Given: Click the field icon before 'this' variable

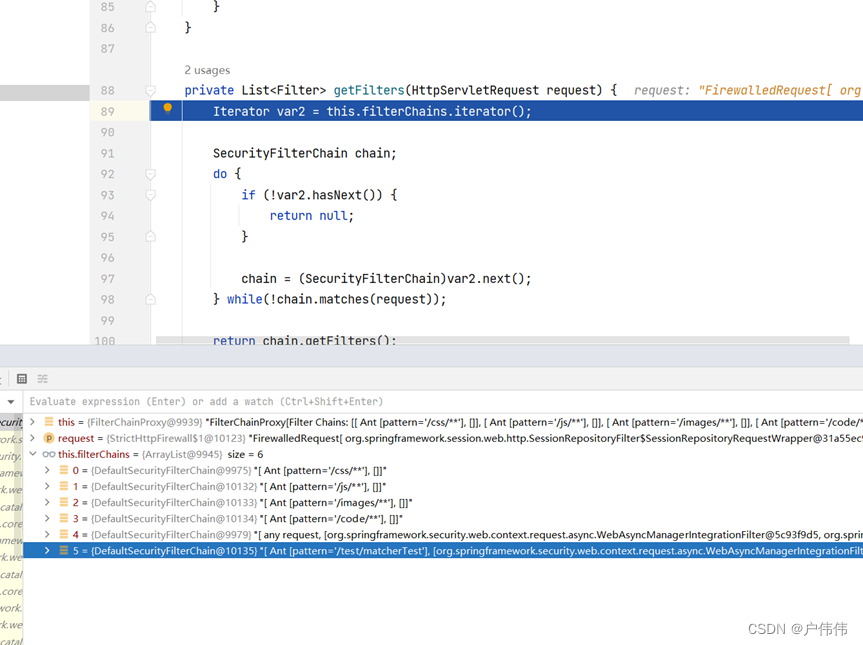Looking at the screenshot, I should click(x=49, y=422).
